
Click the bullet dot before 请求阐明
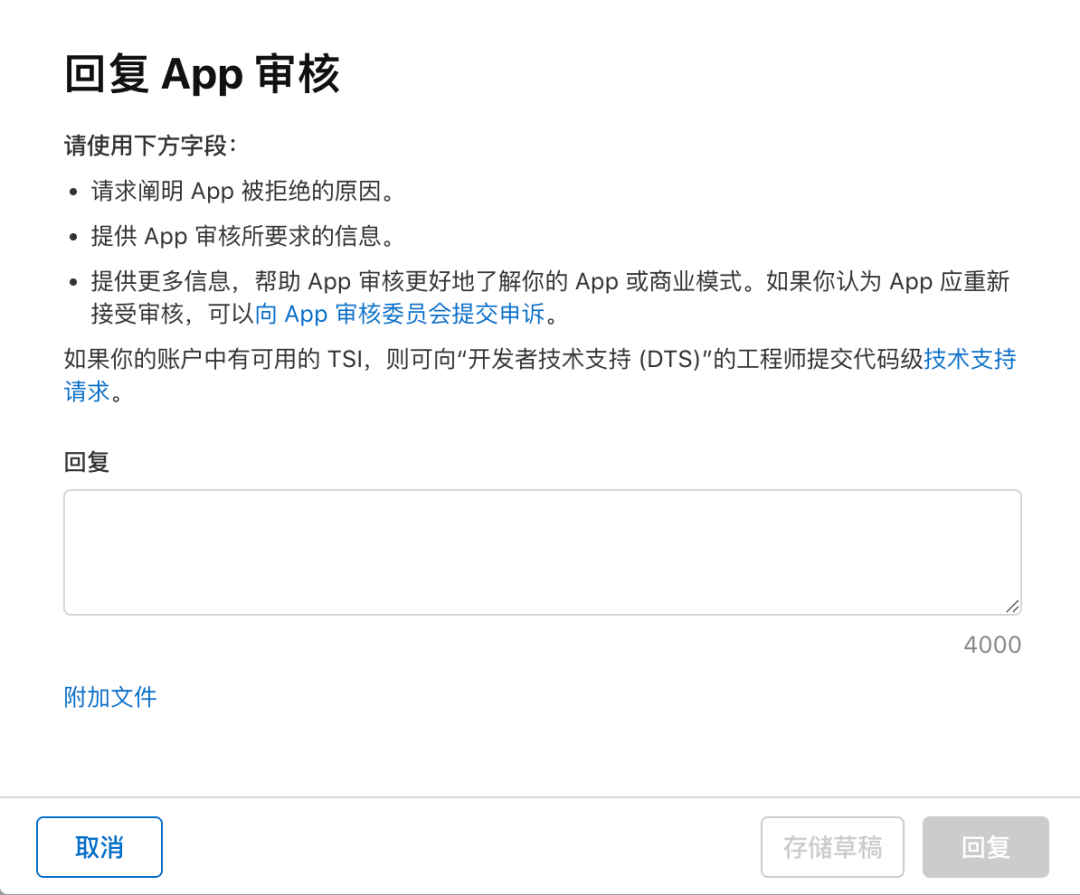coord(74,192)
